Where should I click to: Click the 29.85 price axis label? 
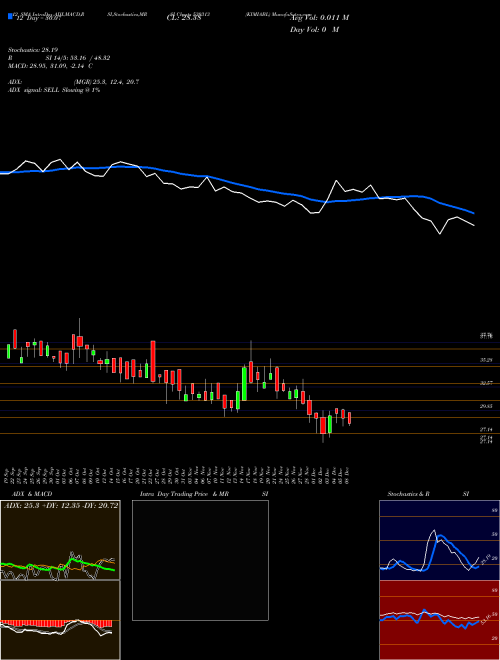[x=486, y=406]
